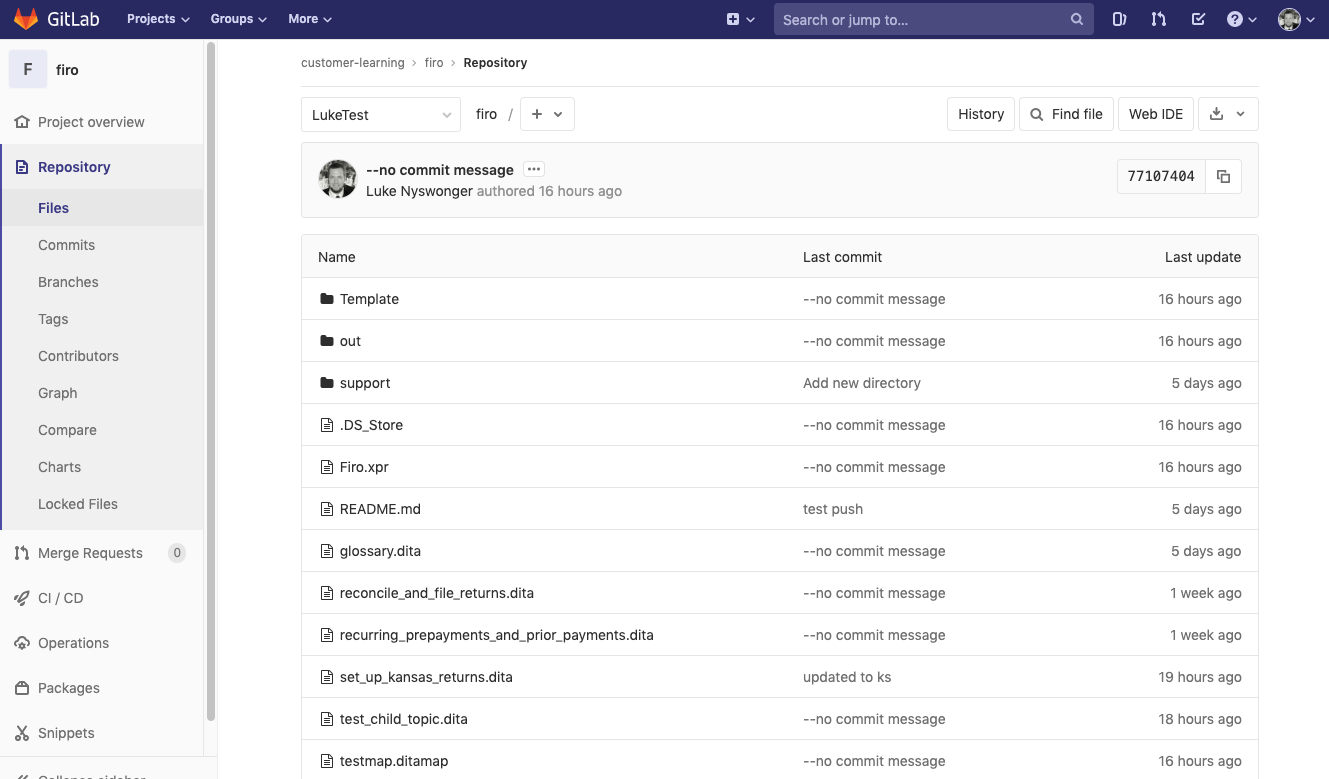Image resolution: width=1329 pixels, height=779 pixels.
Task: Open the LukeTest branch selector
Action: 381,114
